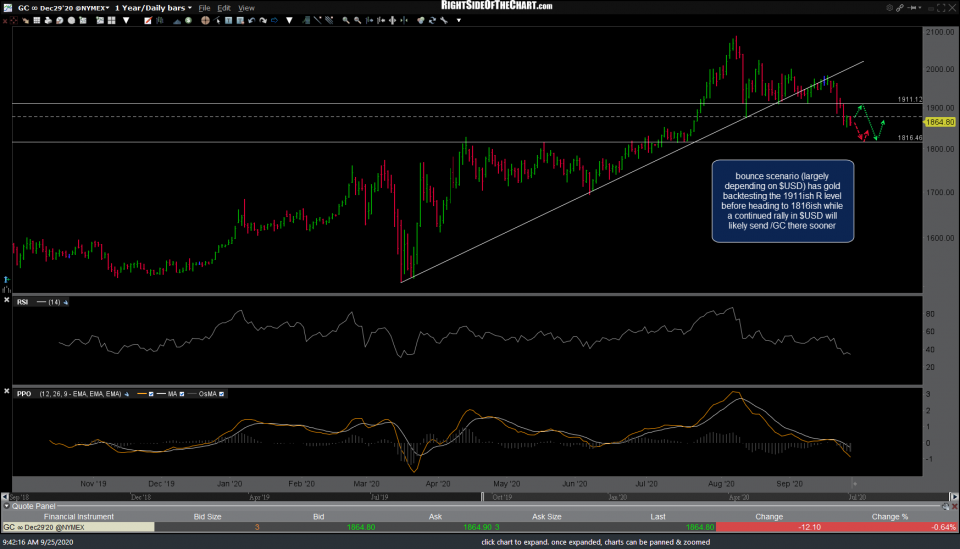Click the Ask Size column header
The height and width of the screenshot is (549, 960).
click(546, 517)
